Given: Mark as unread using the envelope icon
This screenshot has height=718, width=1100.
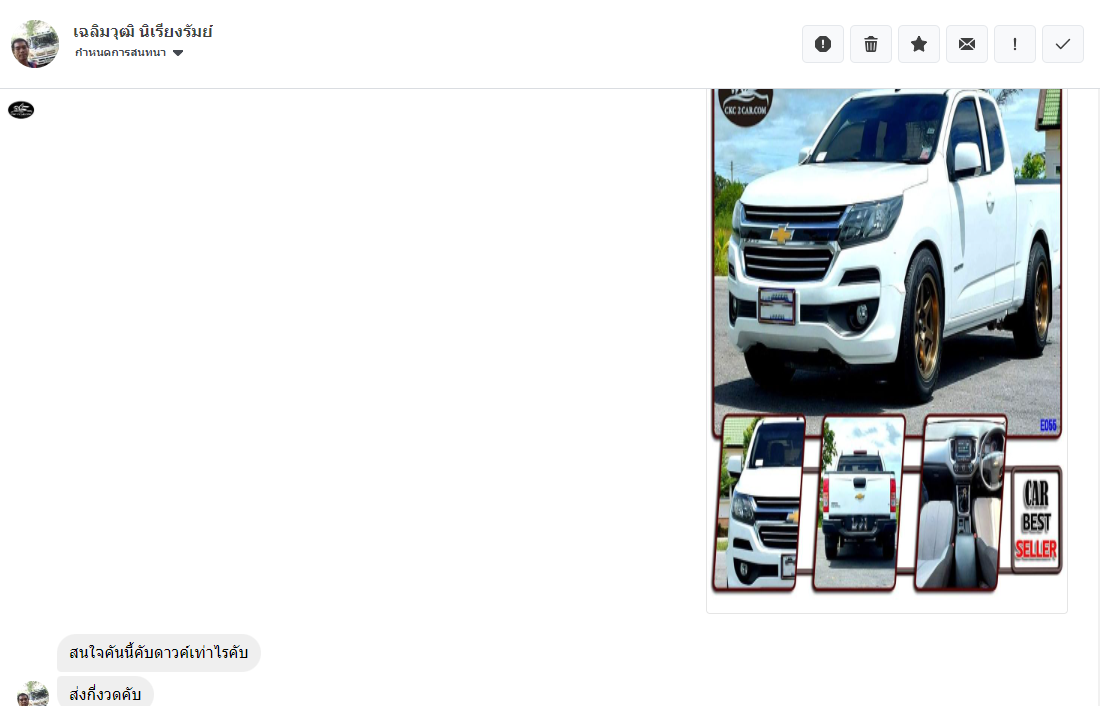Looking at the screenshot, I should (967, 44).
